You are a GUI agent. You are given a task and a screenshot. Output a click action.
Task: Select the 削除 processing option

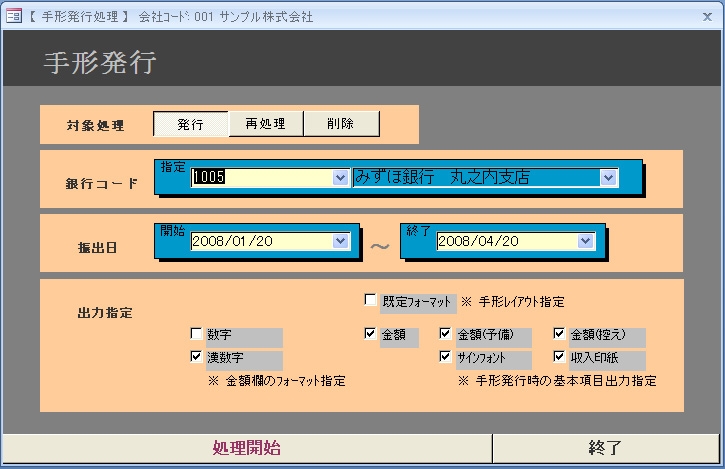point(341,124)
